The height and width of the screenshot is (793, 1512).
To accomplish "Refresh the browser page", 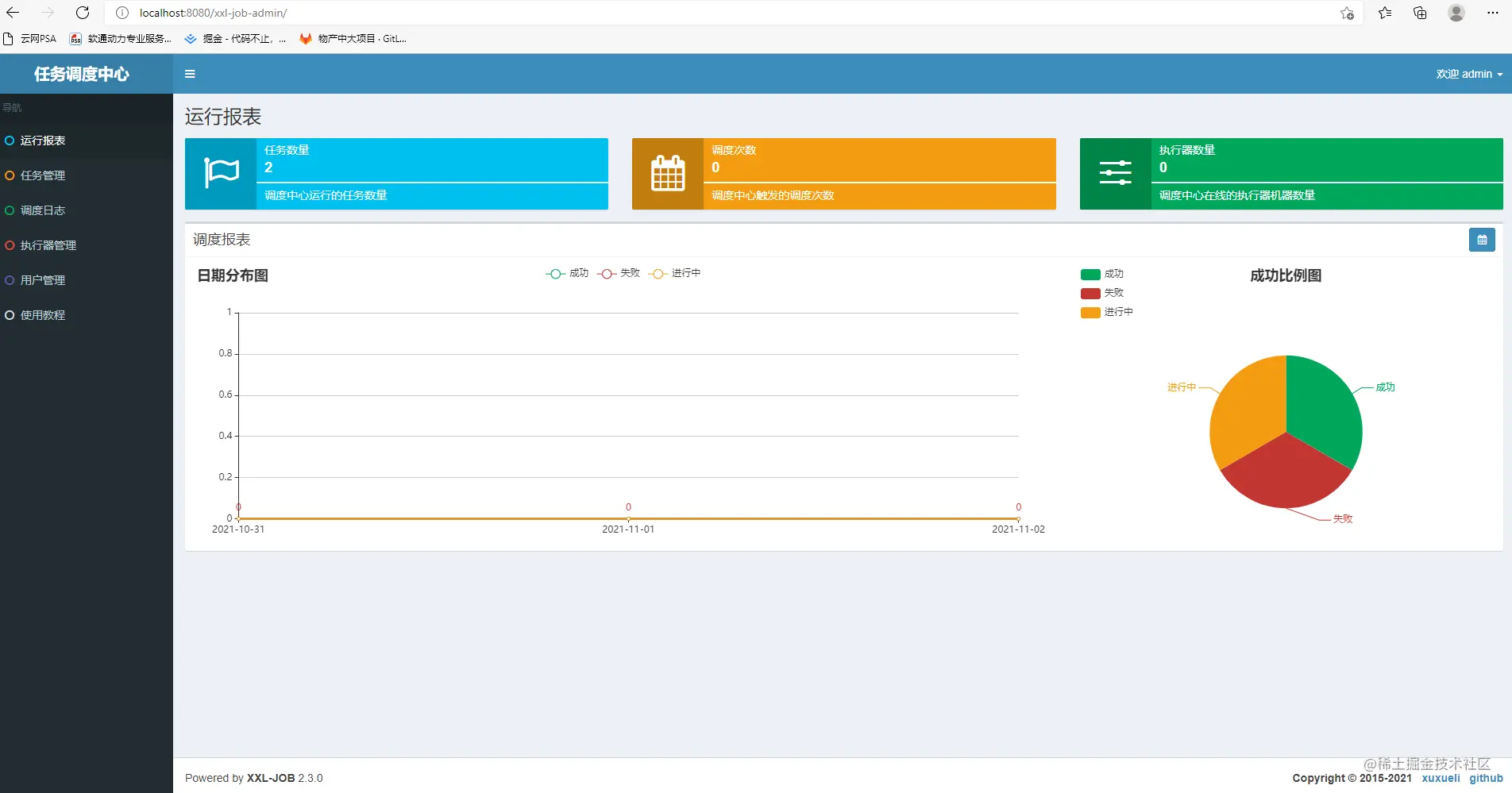I will 83,13.
